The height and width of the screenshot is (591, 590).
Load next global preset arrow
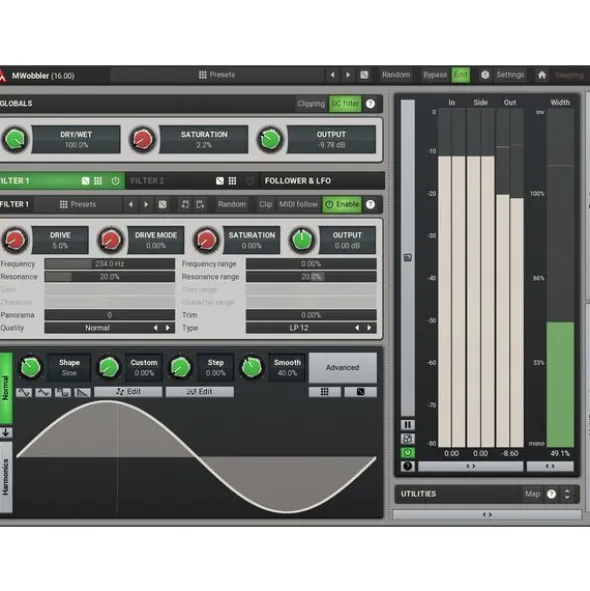348,75
